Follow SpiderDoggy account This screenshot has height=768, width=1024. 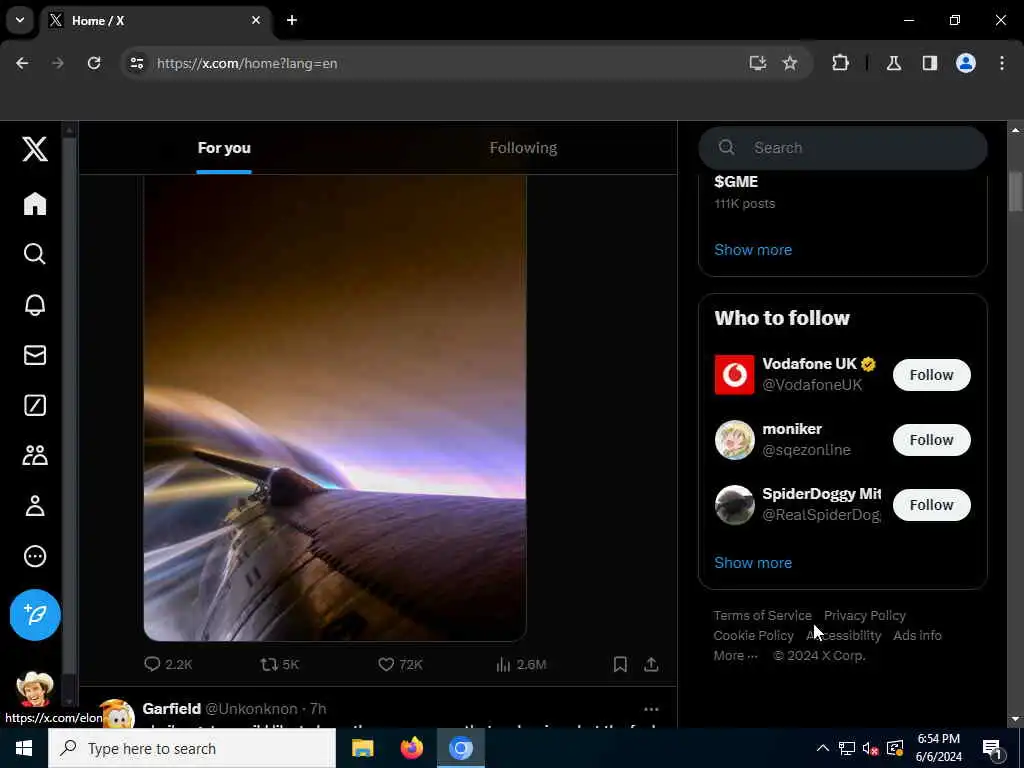[x=931, y=505]
